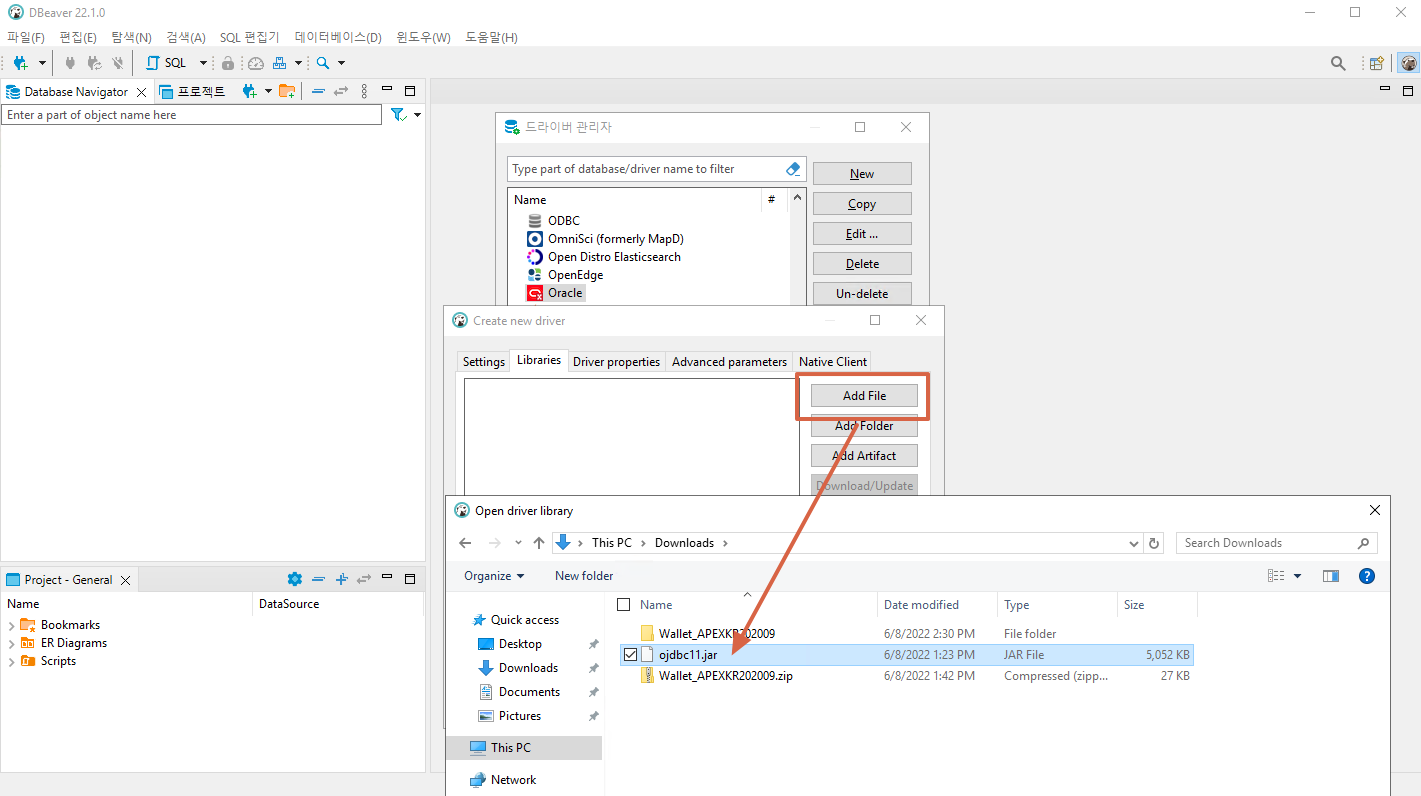Screen dimensions: 1421x796
Task: Click the Delete button in 드라이버 관리자
Action: tap(862, 263)
